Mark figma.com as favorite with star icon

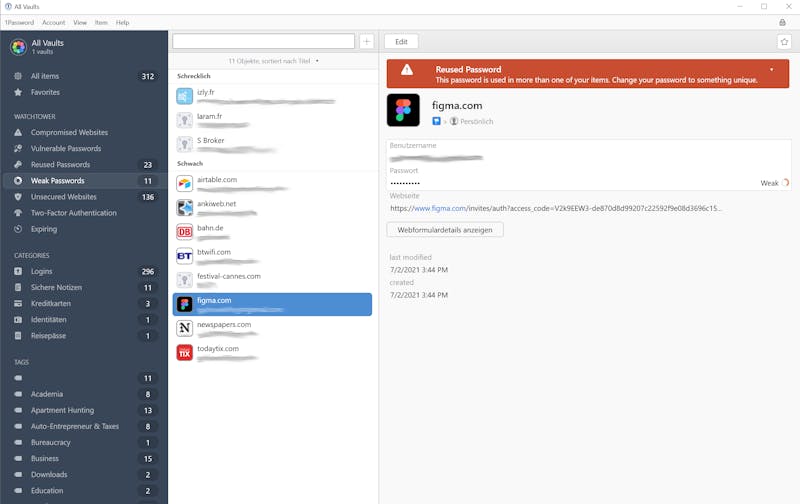(784, 42)
